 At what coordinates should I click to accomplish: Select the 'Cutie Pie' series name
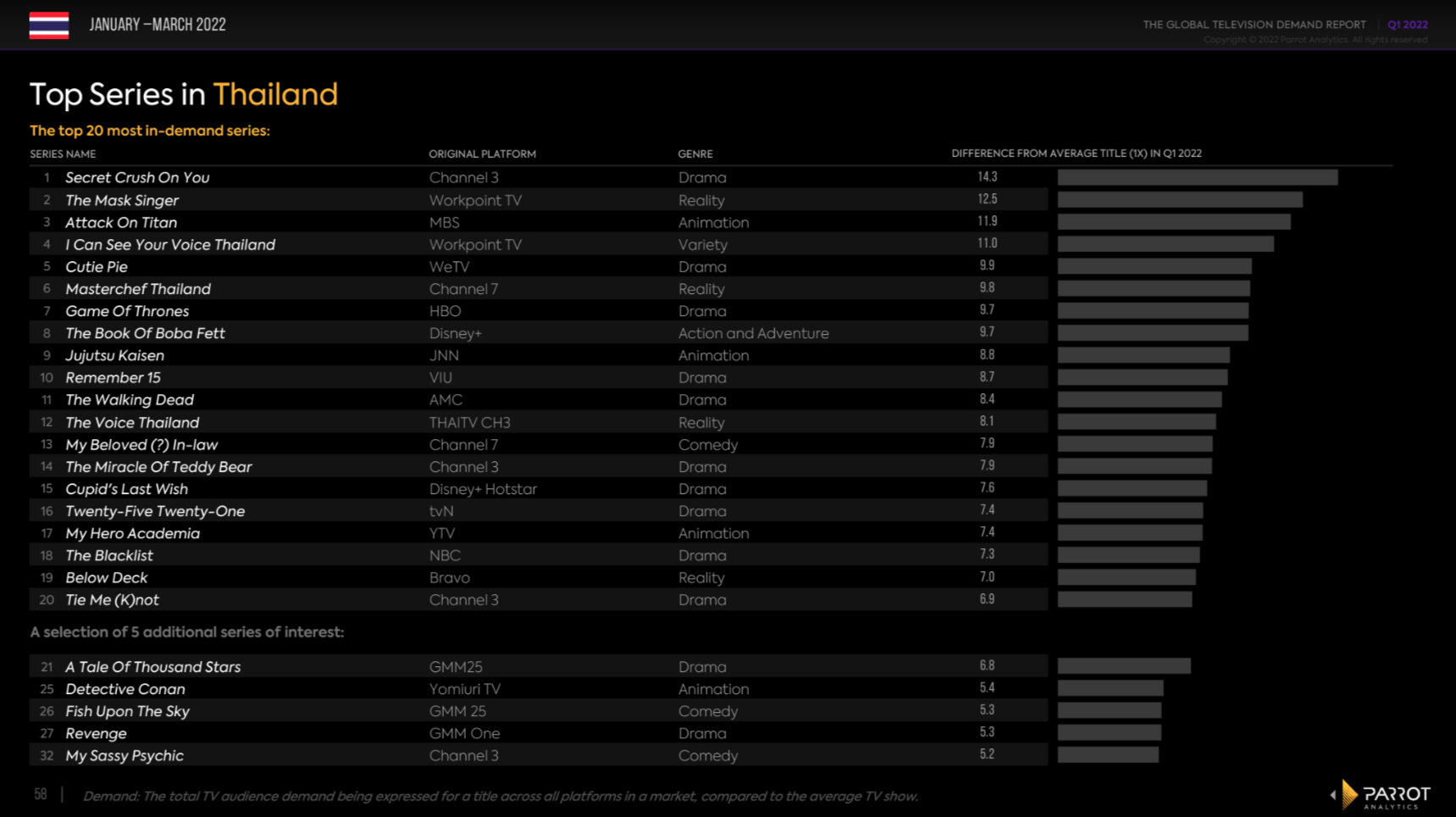tap(97, 266)
